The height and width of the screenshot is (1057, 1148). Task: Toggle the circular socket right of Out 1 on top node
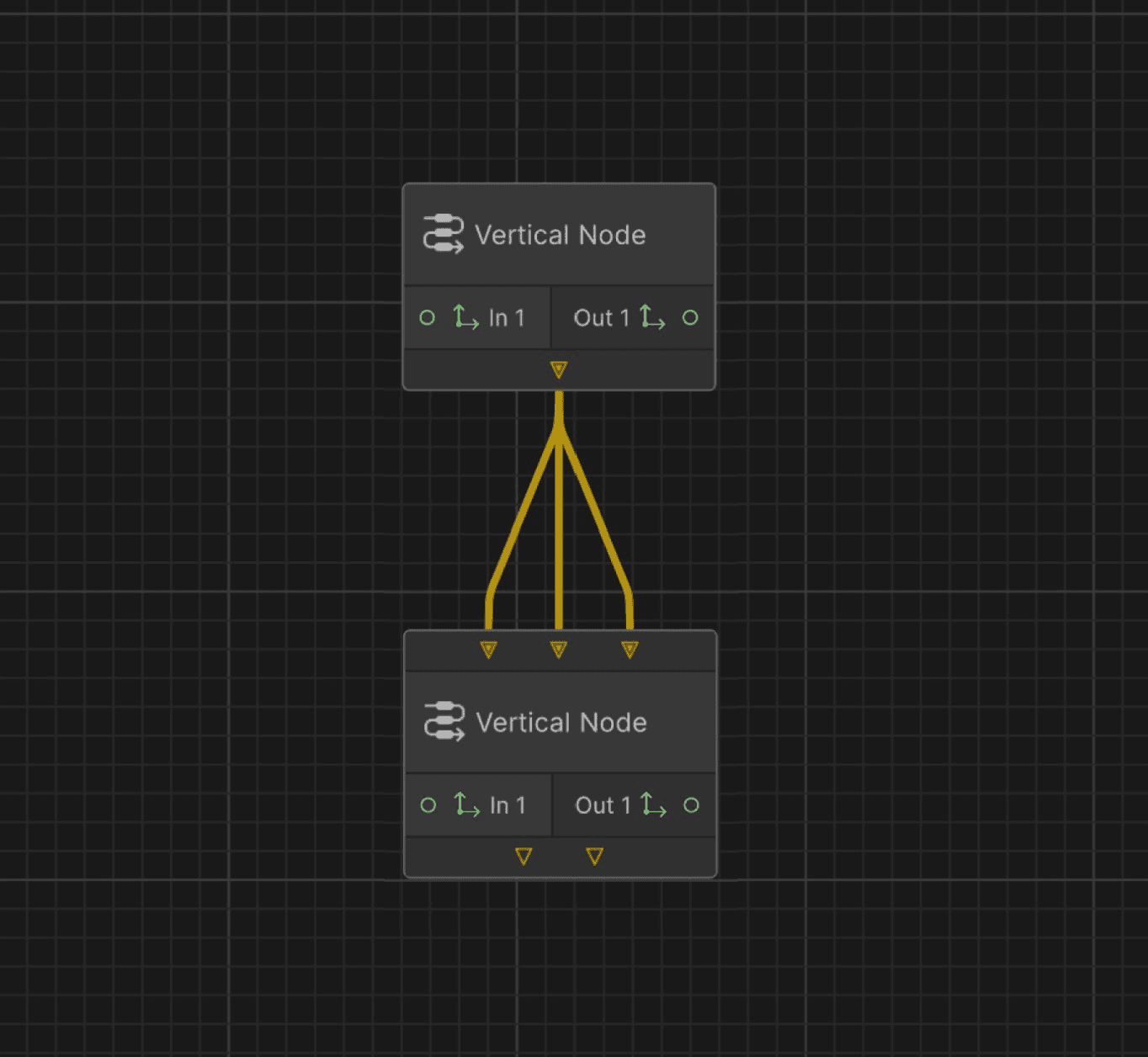[690, 317]
